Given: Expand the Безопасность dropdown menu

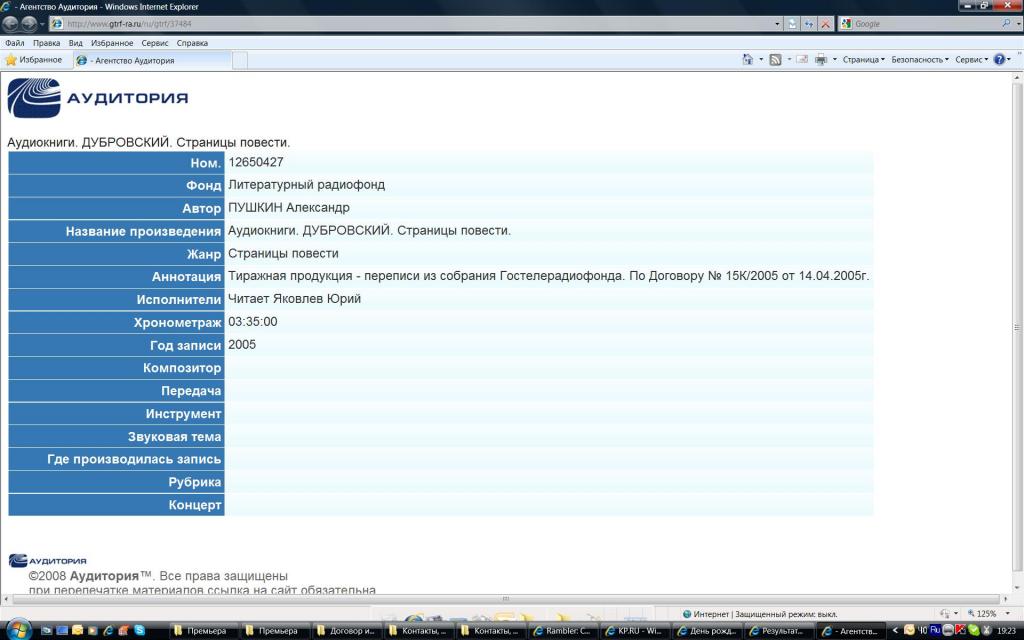Looking at the screenshot, I should 919,60.
